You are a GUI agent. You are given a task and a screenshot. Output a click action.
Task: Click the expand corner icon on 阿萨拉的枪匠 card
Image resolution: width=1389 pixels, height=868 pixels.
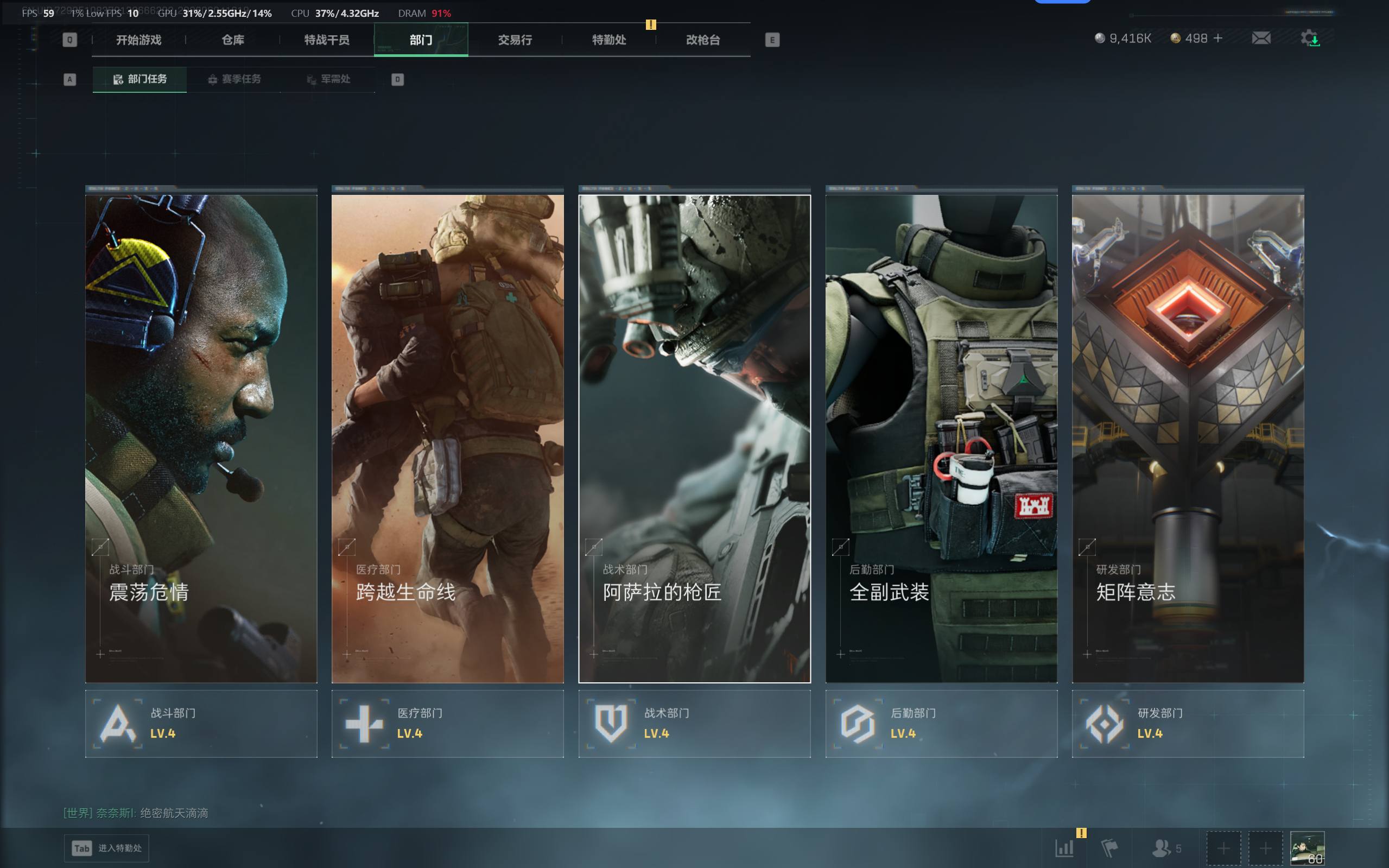pos(593,547)
